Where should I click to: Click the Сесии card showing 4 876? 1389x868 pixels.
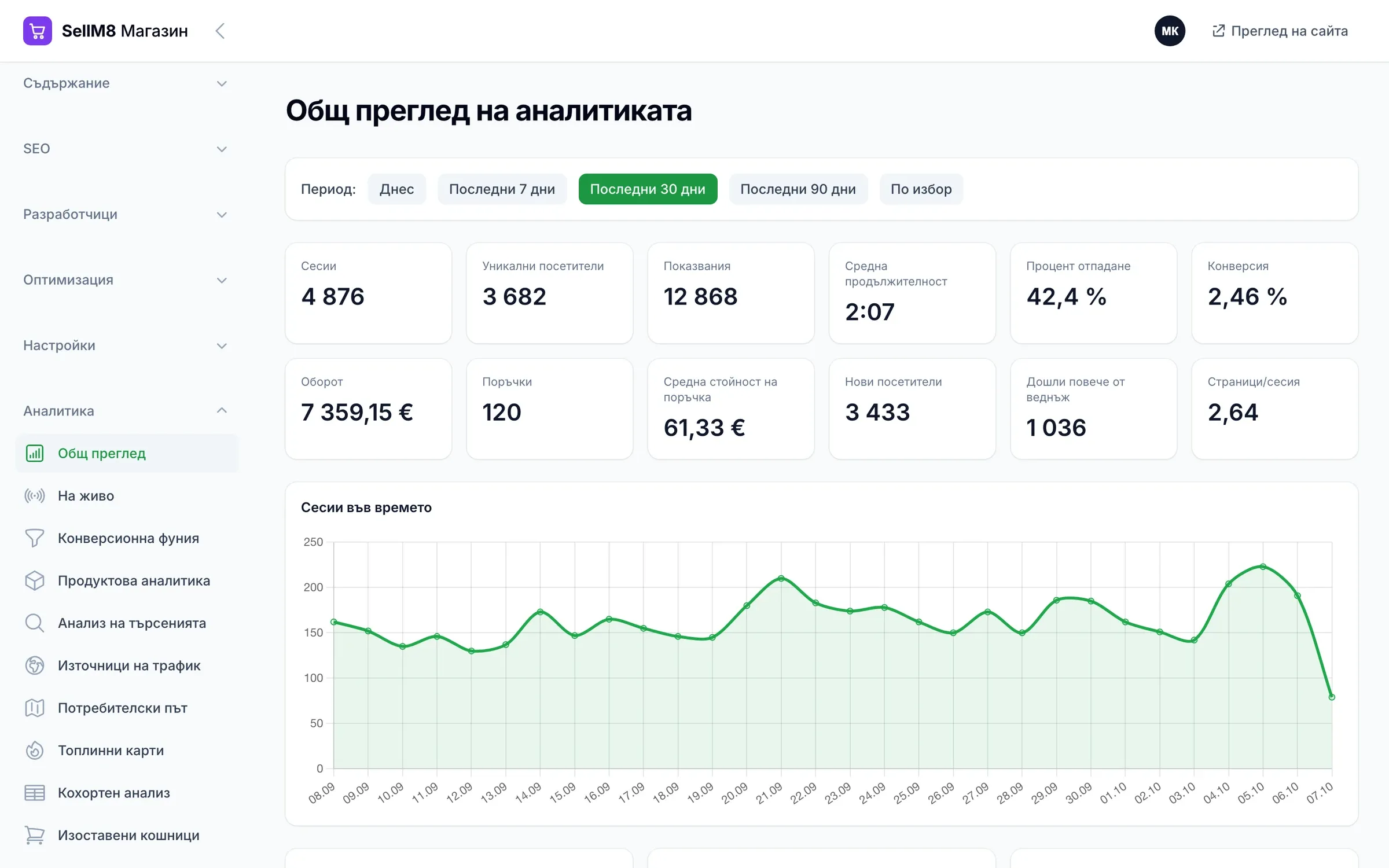[368, 293]
